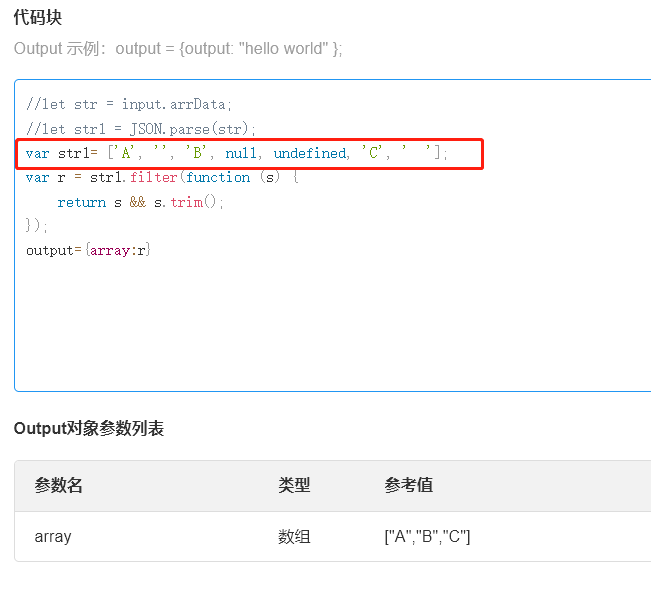Click the 参考值 column header

[x=408, y=486]
